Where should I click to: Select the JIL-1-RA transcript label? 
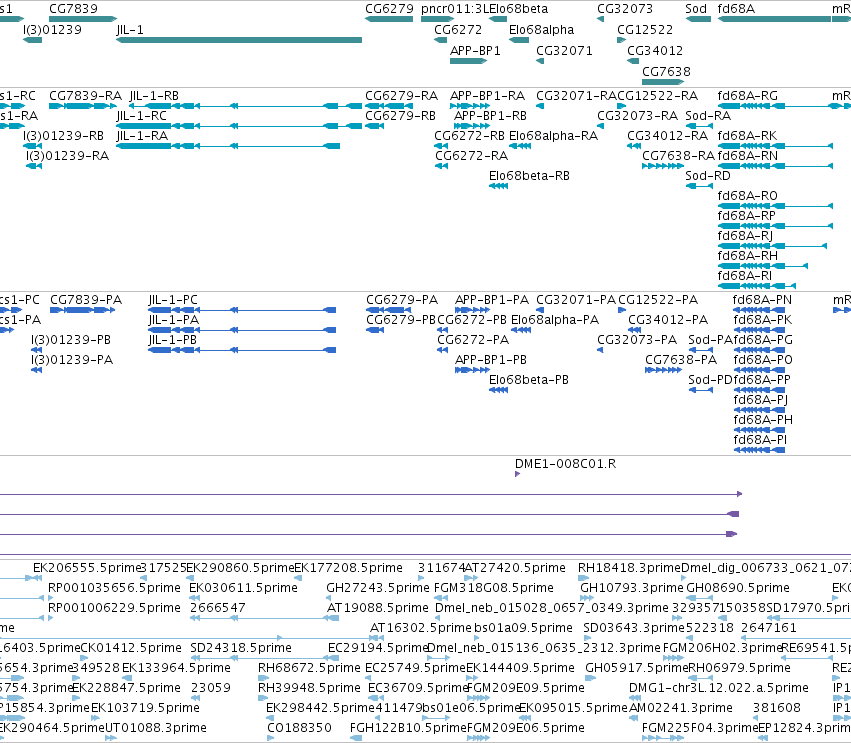tap(142, 136)
